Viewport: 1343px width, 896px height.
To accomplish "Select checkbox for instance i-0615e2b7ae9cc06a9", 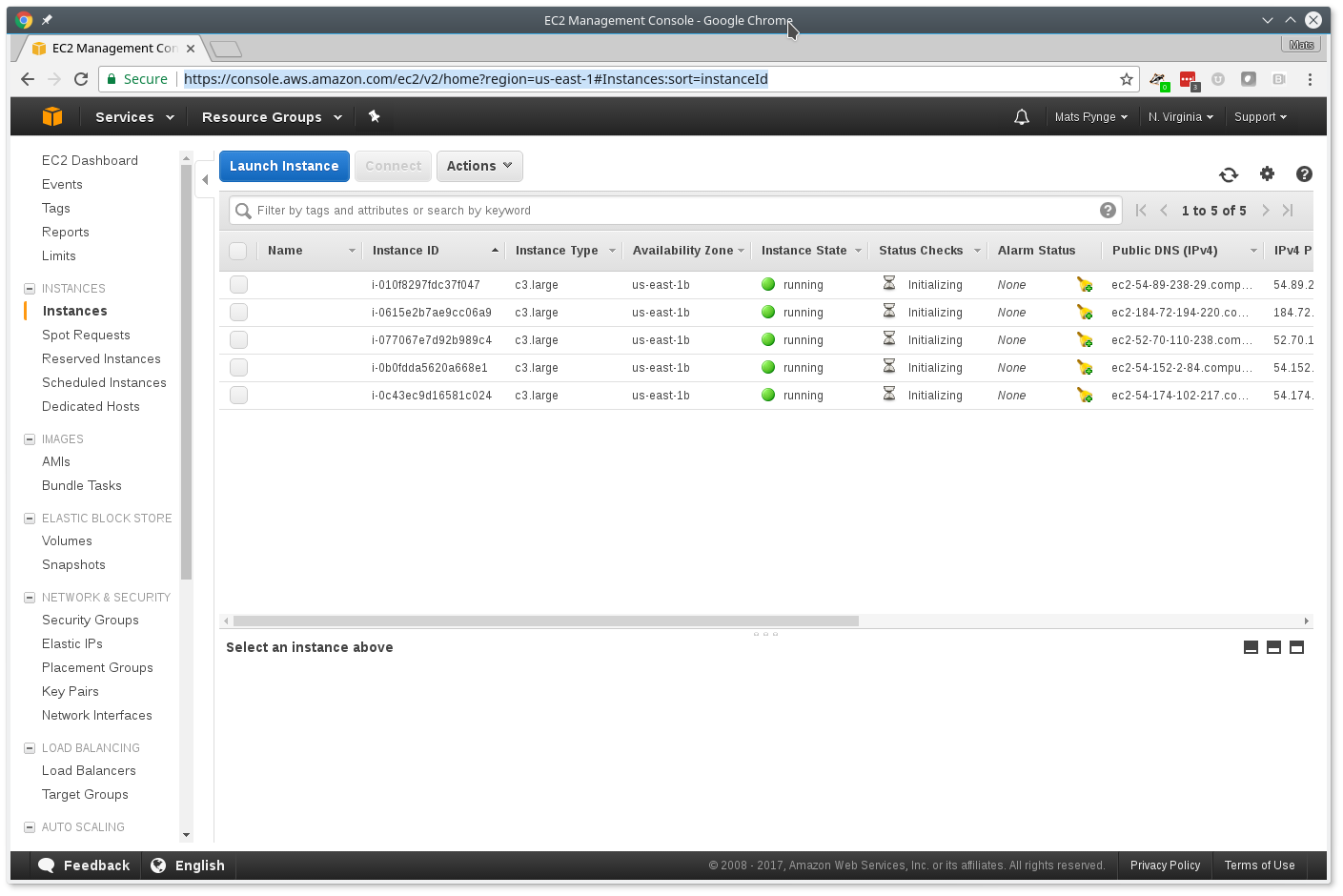I will (238, 313).
